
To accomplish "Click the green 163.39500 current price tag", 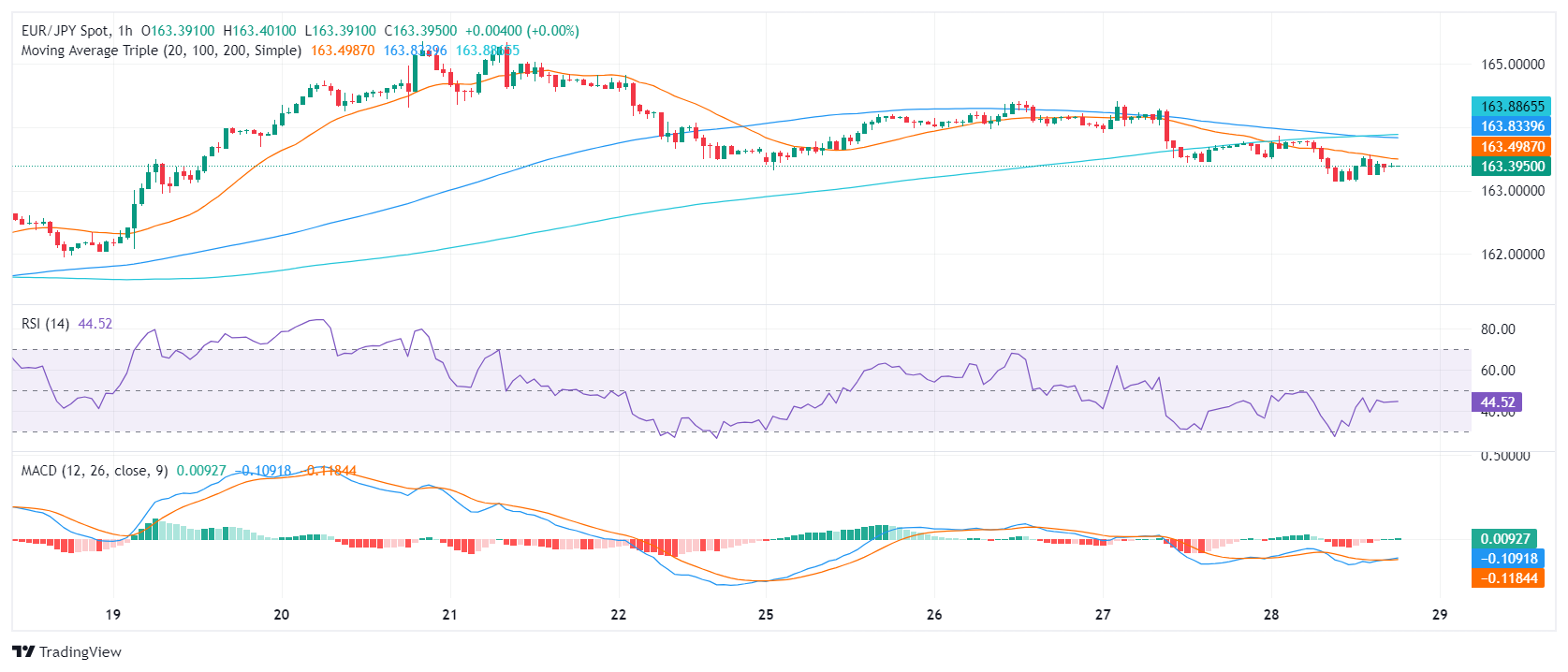I will [x=1511, y=167].
